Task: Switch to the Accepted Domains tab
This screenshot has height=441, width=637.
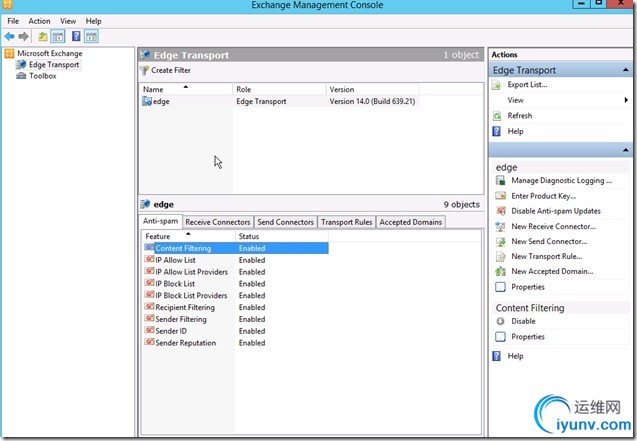Action: pyautogui.click(x=411, y=222)
